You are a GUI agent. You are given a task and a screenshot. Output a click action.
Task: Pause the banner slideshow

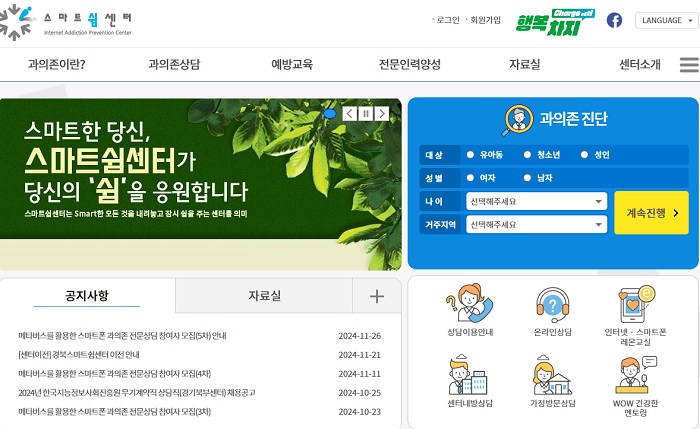click(x=365, y=114)
